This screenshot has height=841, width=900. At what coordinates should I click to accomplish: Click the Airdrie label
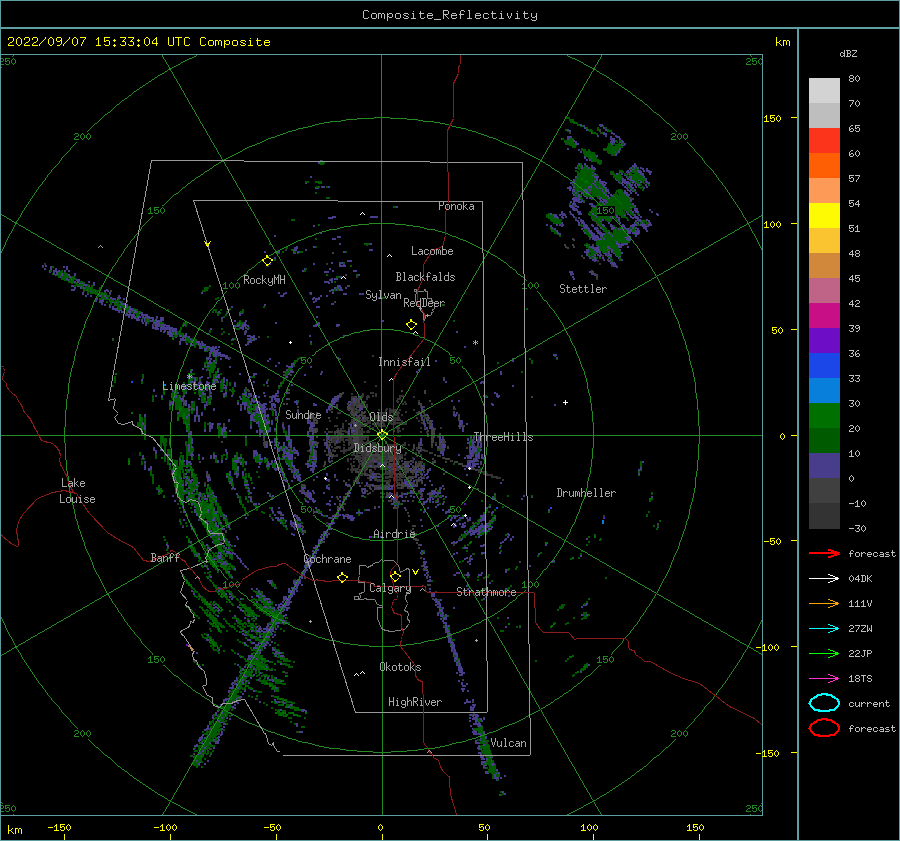(394, 534)
